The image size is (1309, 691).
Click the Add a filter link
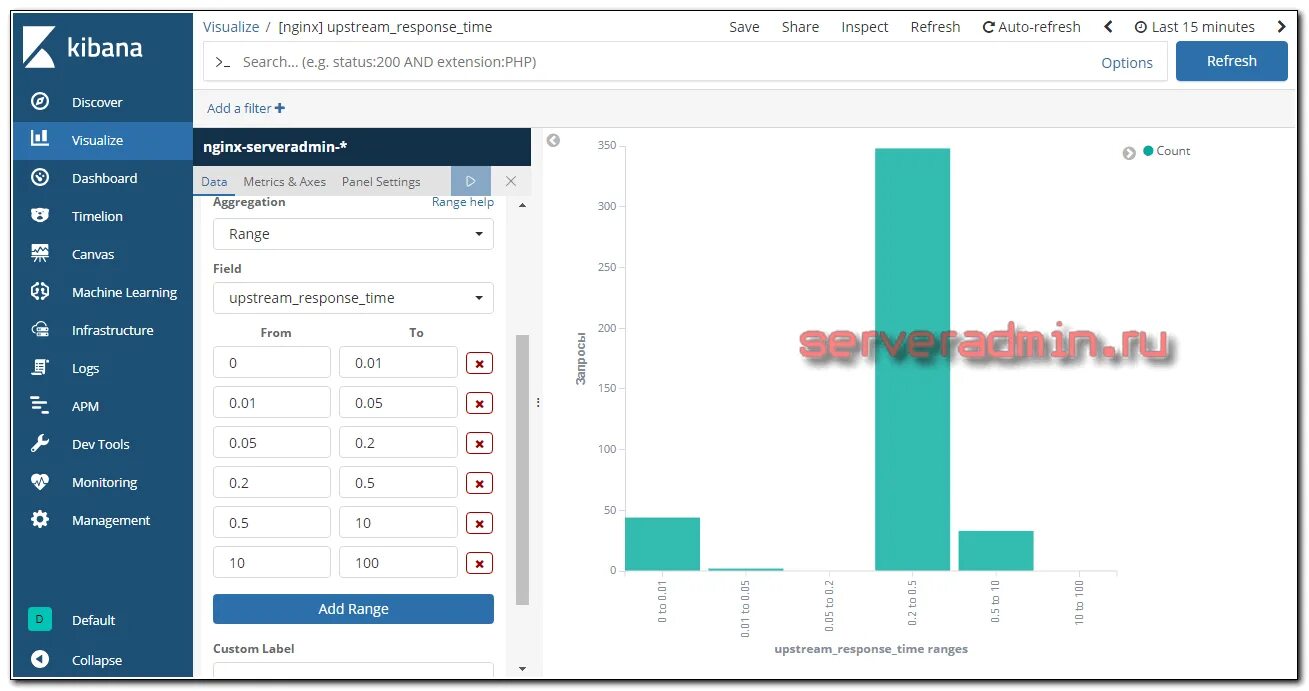click(x=246, y=108)
